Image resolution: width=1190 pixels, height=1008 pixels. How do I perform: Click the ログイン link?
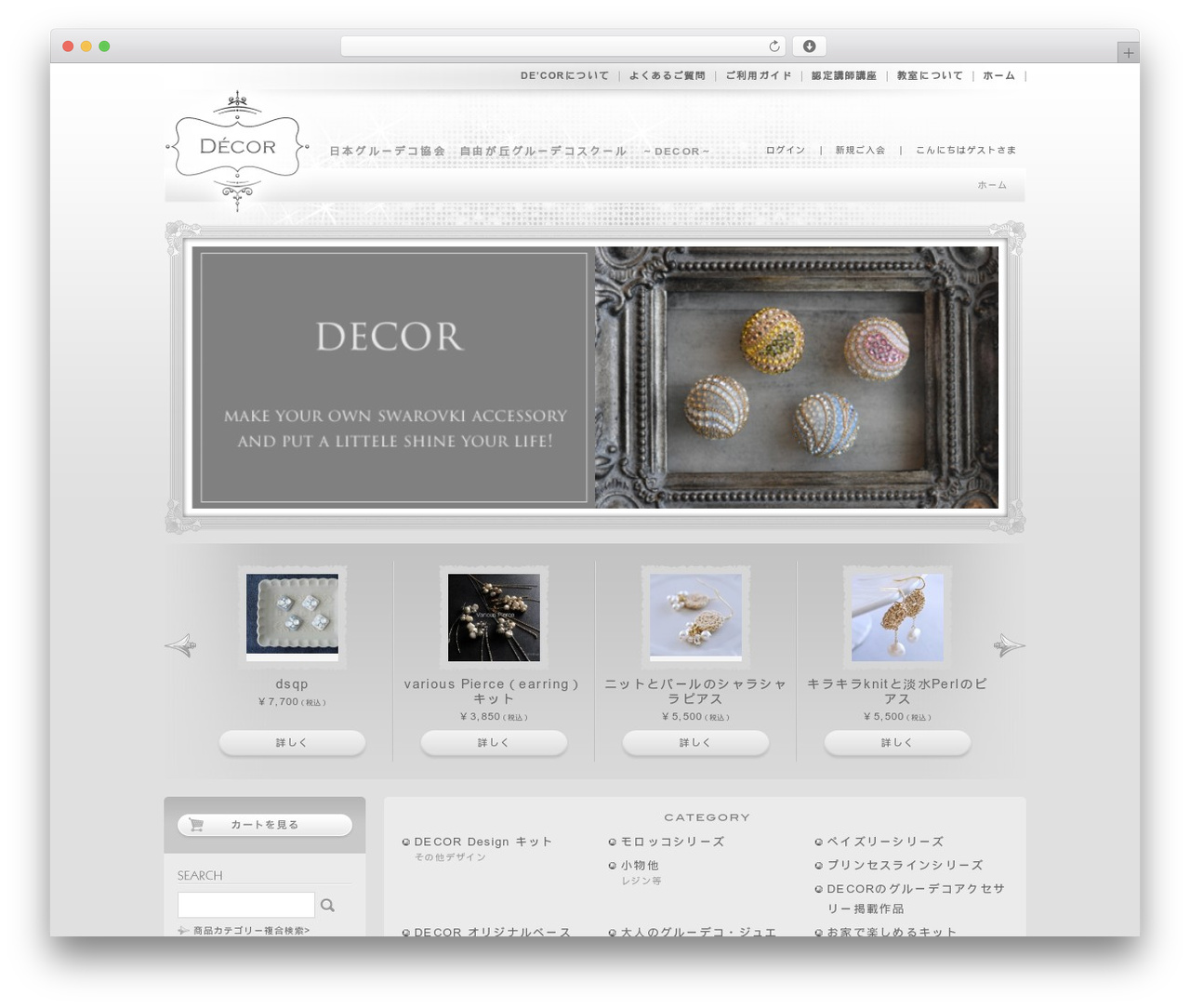[786, 150]
